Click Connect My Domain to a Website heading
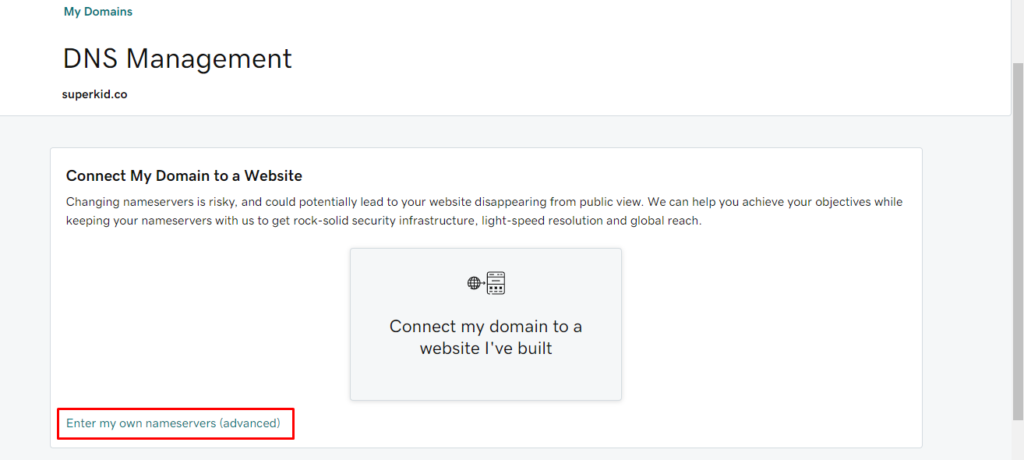Viewport: 1024px width, 460px height. (x=184, y=176)
